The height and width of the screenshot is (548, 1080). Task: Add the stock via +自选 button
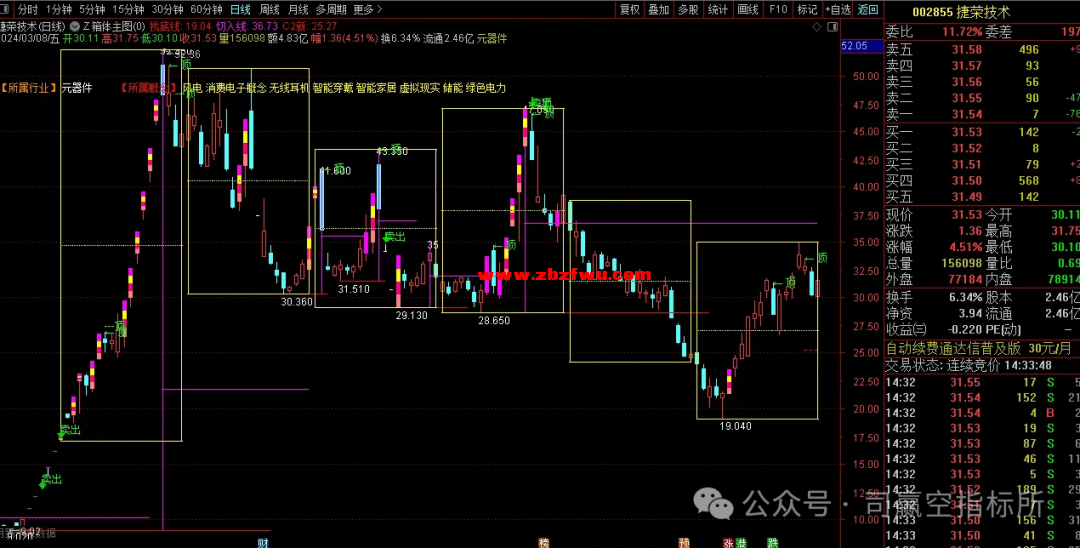coord(838,9)
